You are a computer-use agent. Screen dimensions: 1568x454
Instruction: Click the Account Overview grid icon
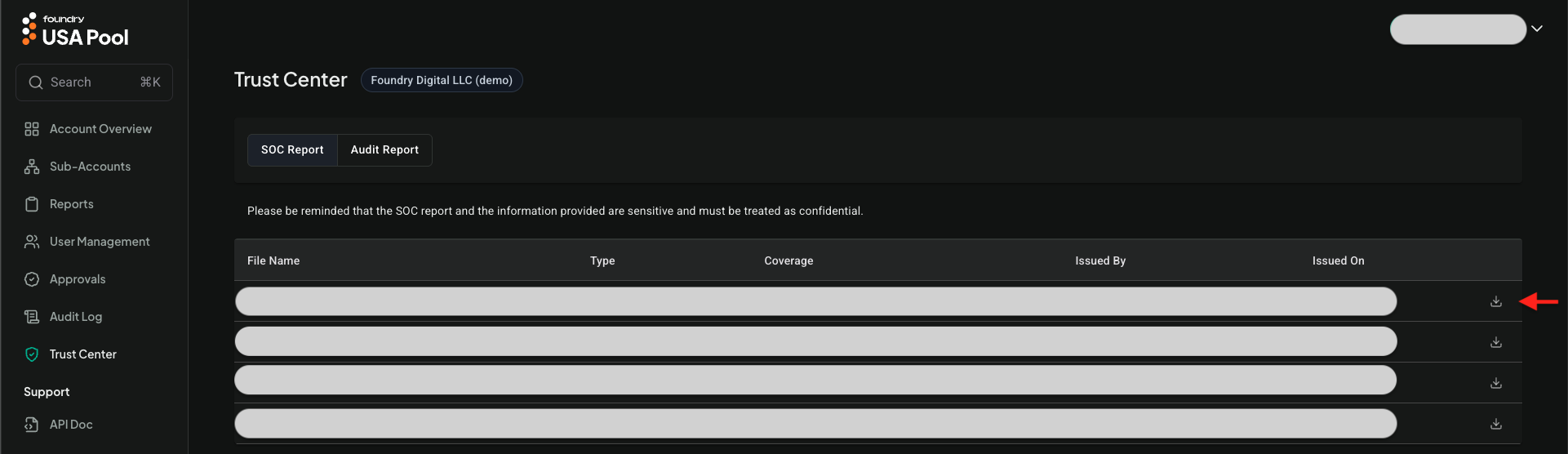(32, 129)
